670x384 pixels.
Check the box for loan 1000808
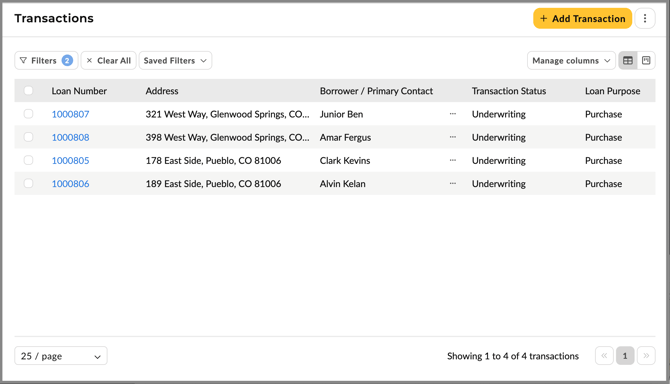(28, 137)
